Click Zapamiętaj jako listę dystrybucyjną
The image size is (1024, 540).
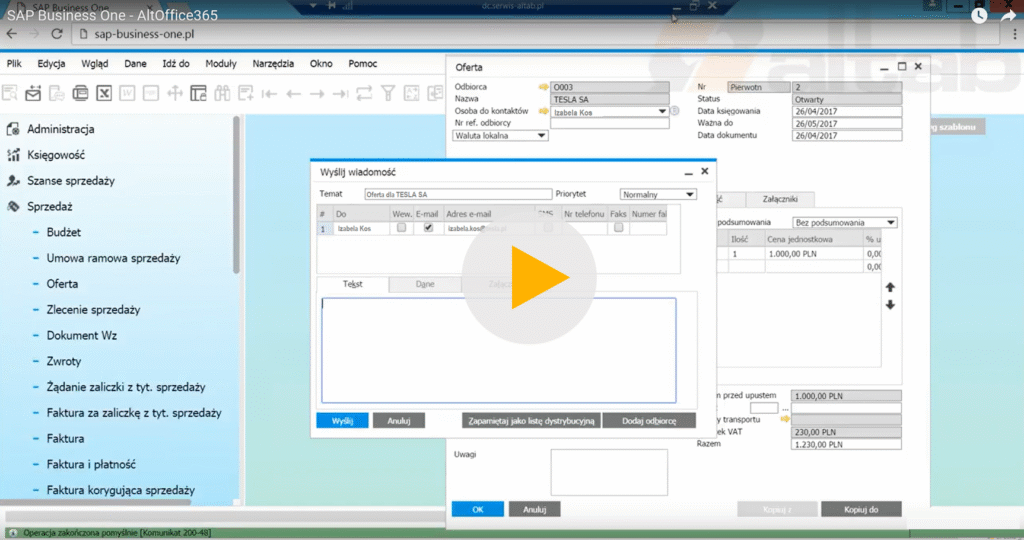[531, 421]
